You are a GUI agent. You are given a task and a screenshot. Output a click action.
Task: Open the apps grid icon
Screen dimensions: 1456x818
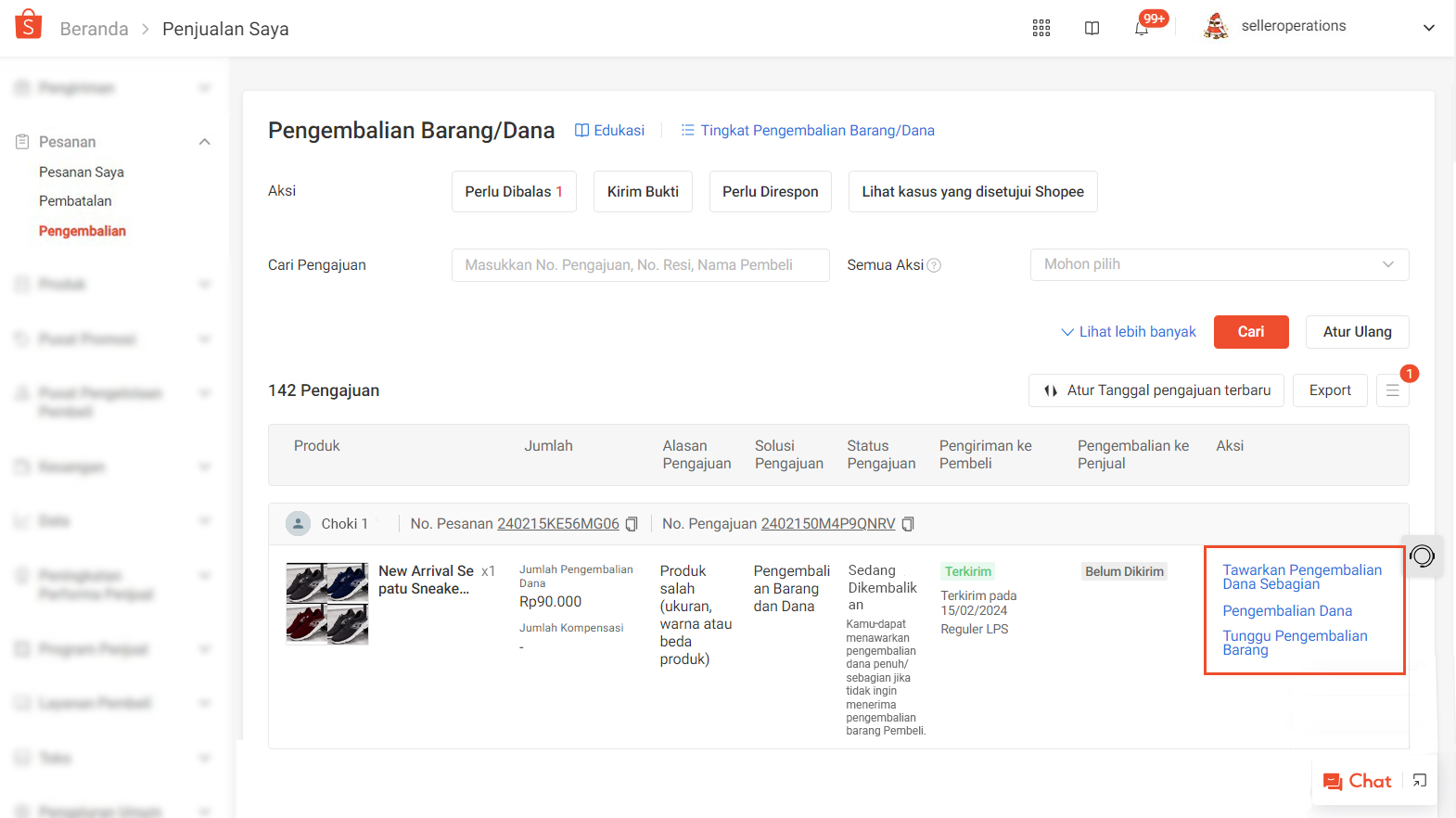pyautogui.click(x=1041, y=28)
